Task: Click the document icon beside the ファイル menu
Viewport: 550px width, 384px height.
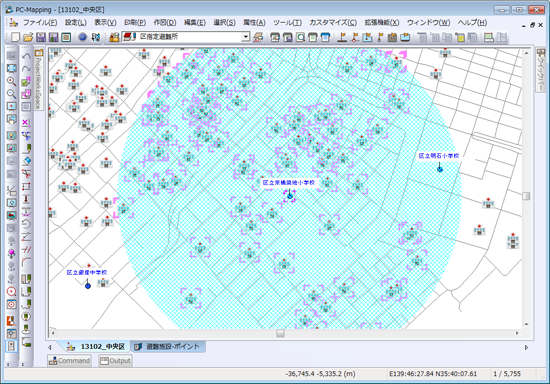Action: coord(13,23)
